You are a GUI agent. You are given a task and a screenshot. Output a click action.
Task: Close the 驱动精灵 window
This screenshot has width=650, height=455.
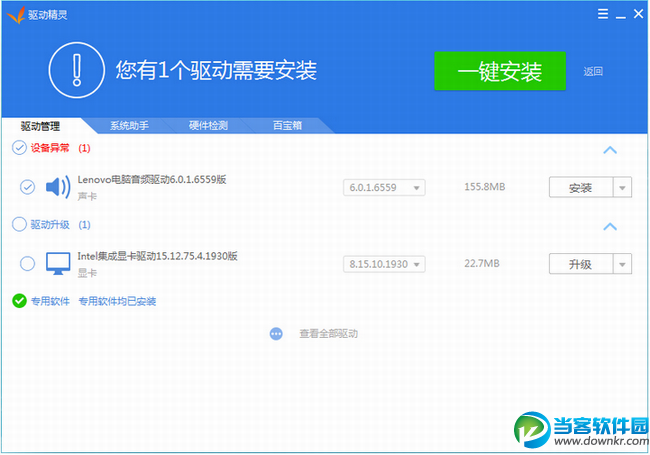(638, 14)
